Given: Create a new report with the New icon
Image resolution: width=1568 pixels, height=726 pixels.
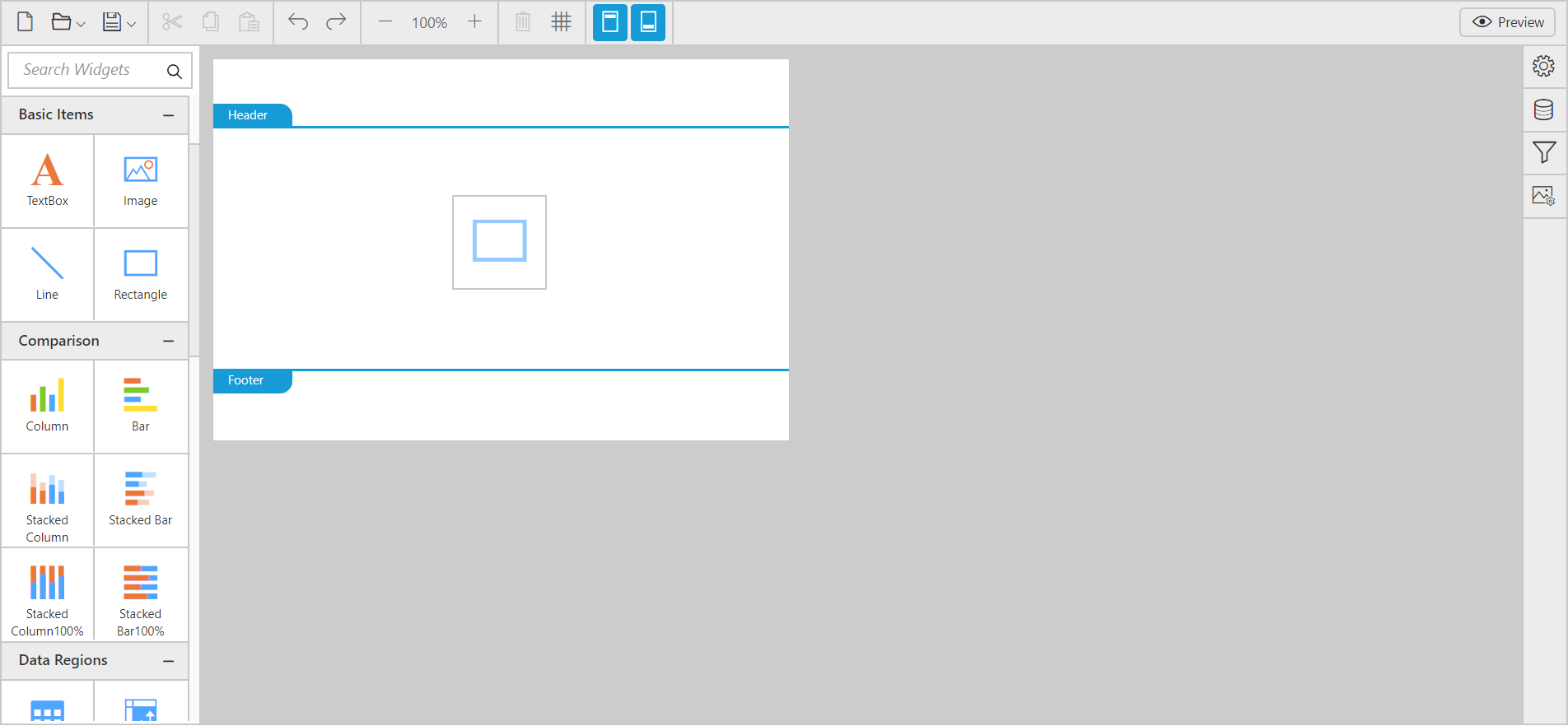Looking at the screenshot, I should coord(26,22).
